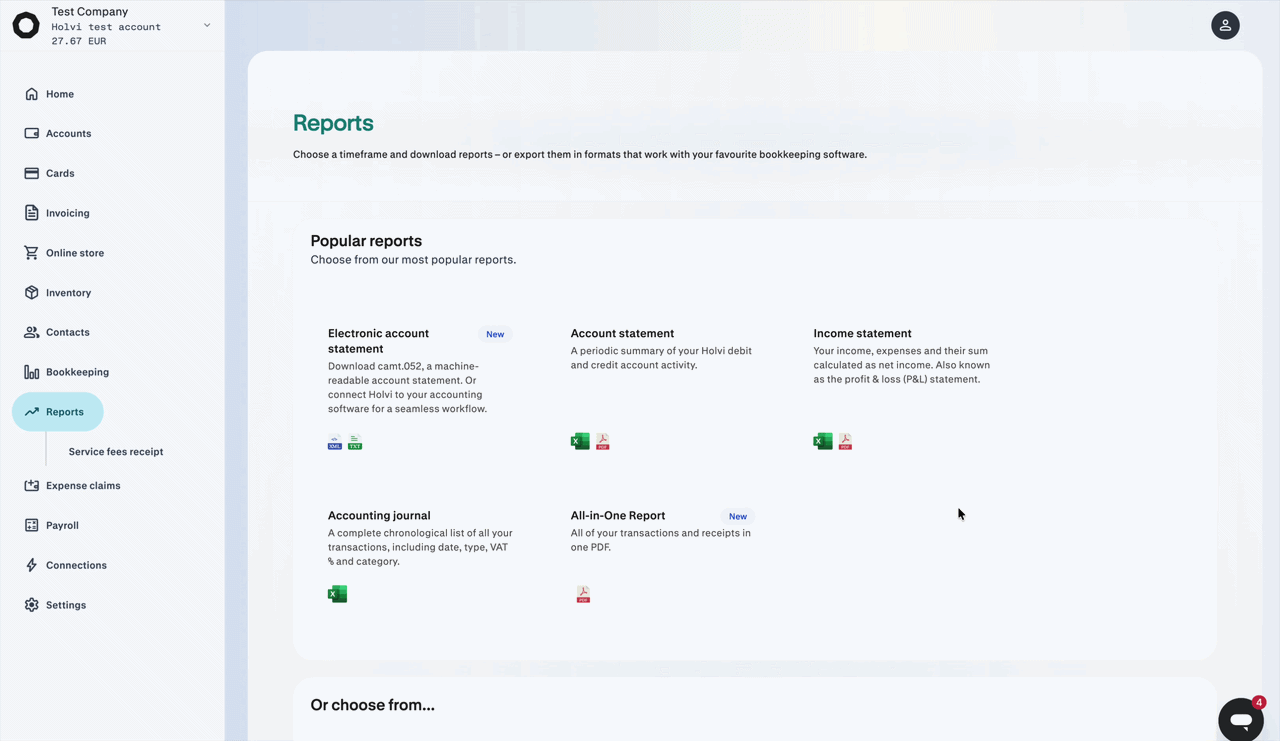Viewport: 1280px width, 741px height.
Task: Navigate to Expense claims
Action: pos(83,486)
